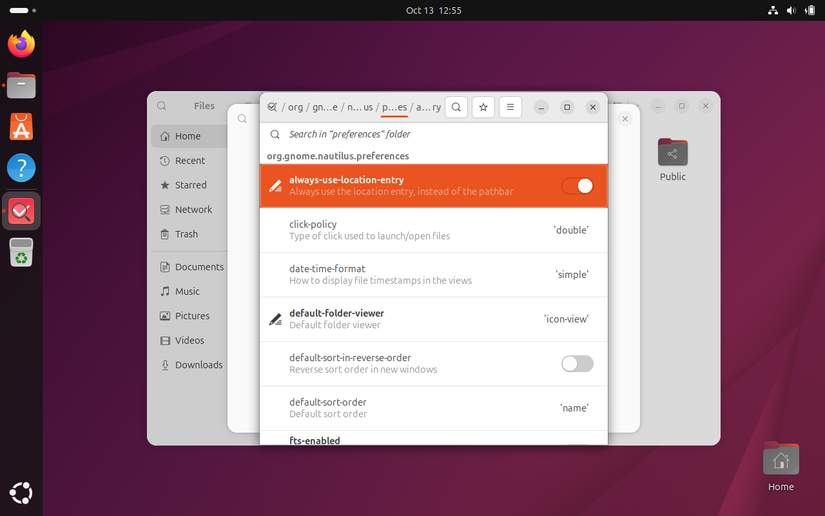Open the Help app in the dock

click(21, 168)
